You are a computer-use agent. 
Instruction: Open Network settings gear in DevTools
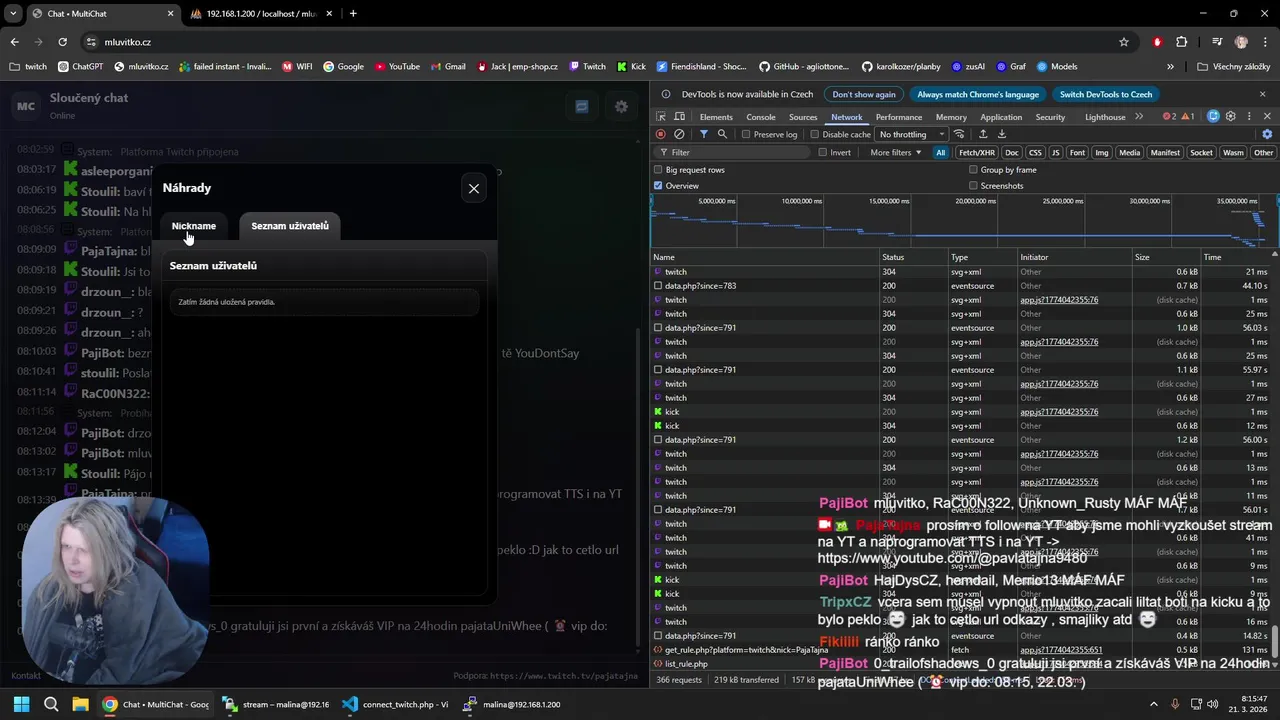click(x=1267, y=134)
